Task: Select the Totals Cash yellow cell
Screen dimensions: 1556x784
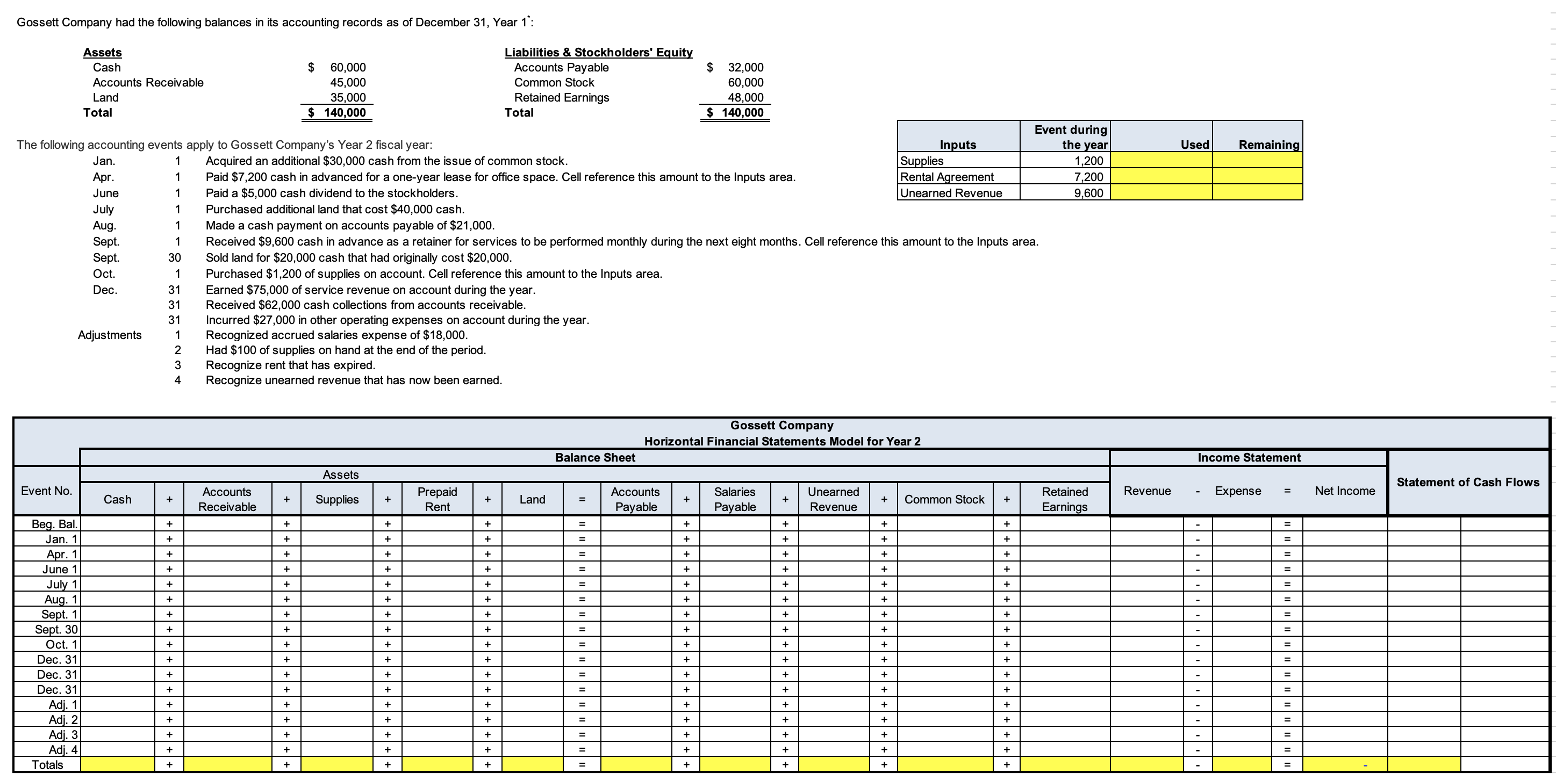Action: (117, 765)
